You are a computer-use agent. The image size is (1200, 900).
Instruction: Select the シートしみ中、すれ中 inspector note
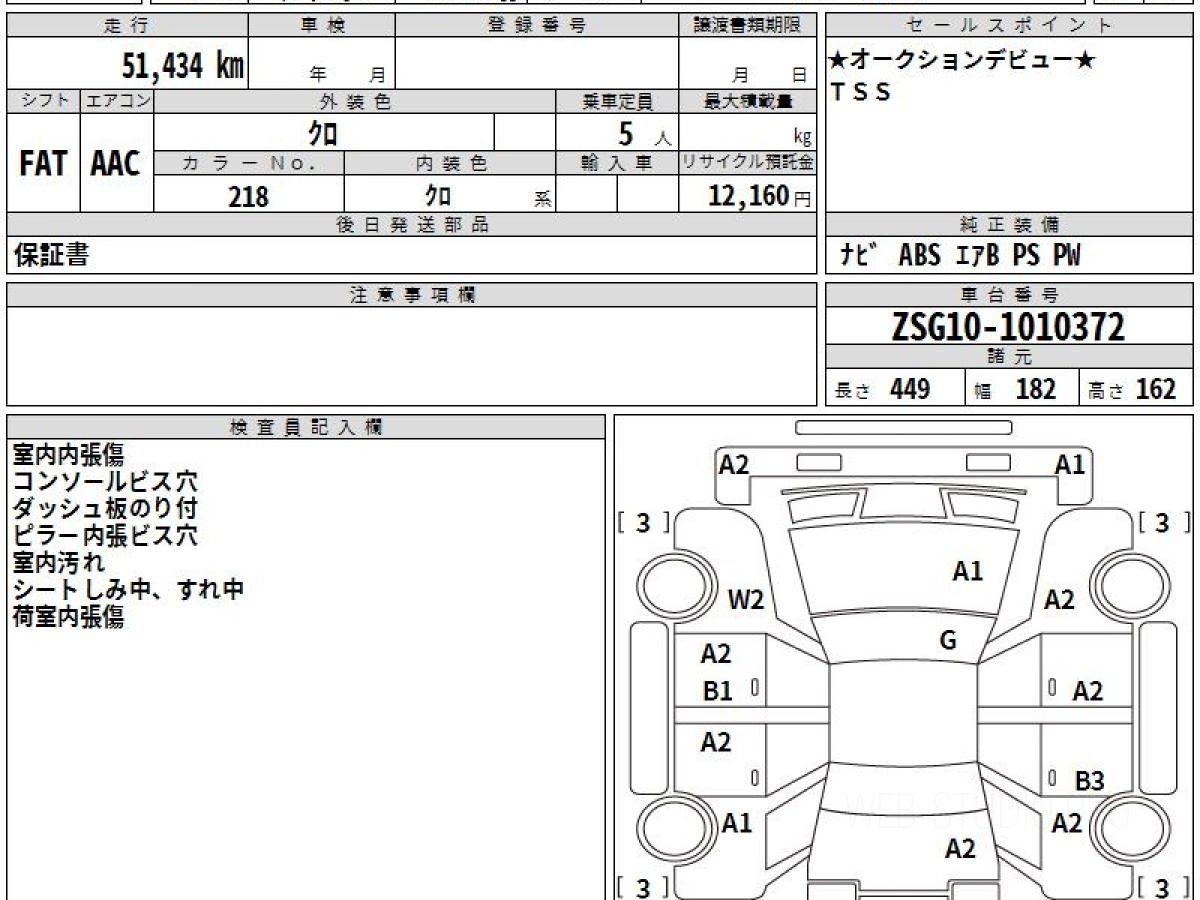(128, 590)
